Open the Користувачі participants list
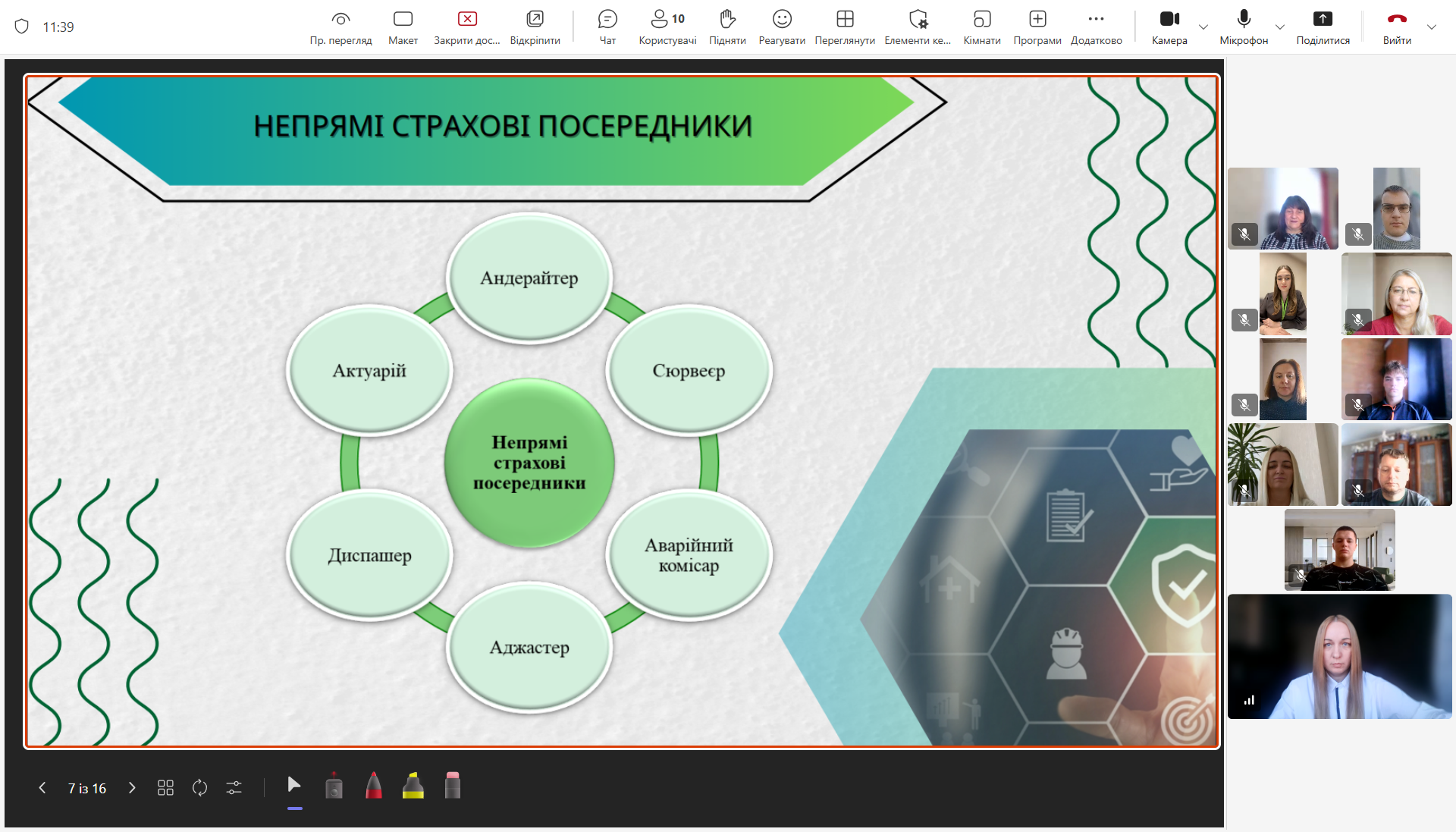This screenshot has height=832, width=1456. click(x=667, y=27)
